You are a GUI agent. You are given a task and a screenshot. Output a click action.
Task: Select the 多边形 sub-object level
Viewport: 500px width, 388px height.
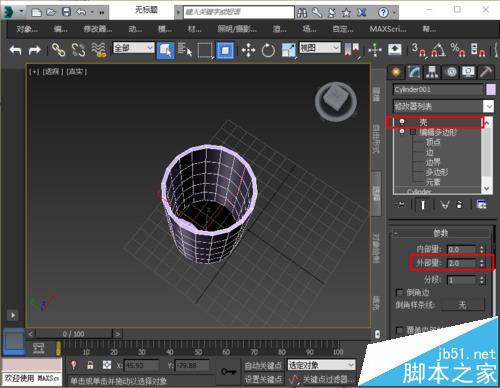pyautogui.click(x=437, y=172)
